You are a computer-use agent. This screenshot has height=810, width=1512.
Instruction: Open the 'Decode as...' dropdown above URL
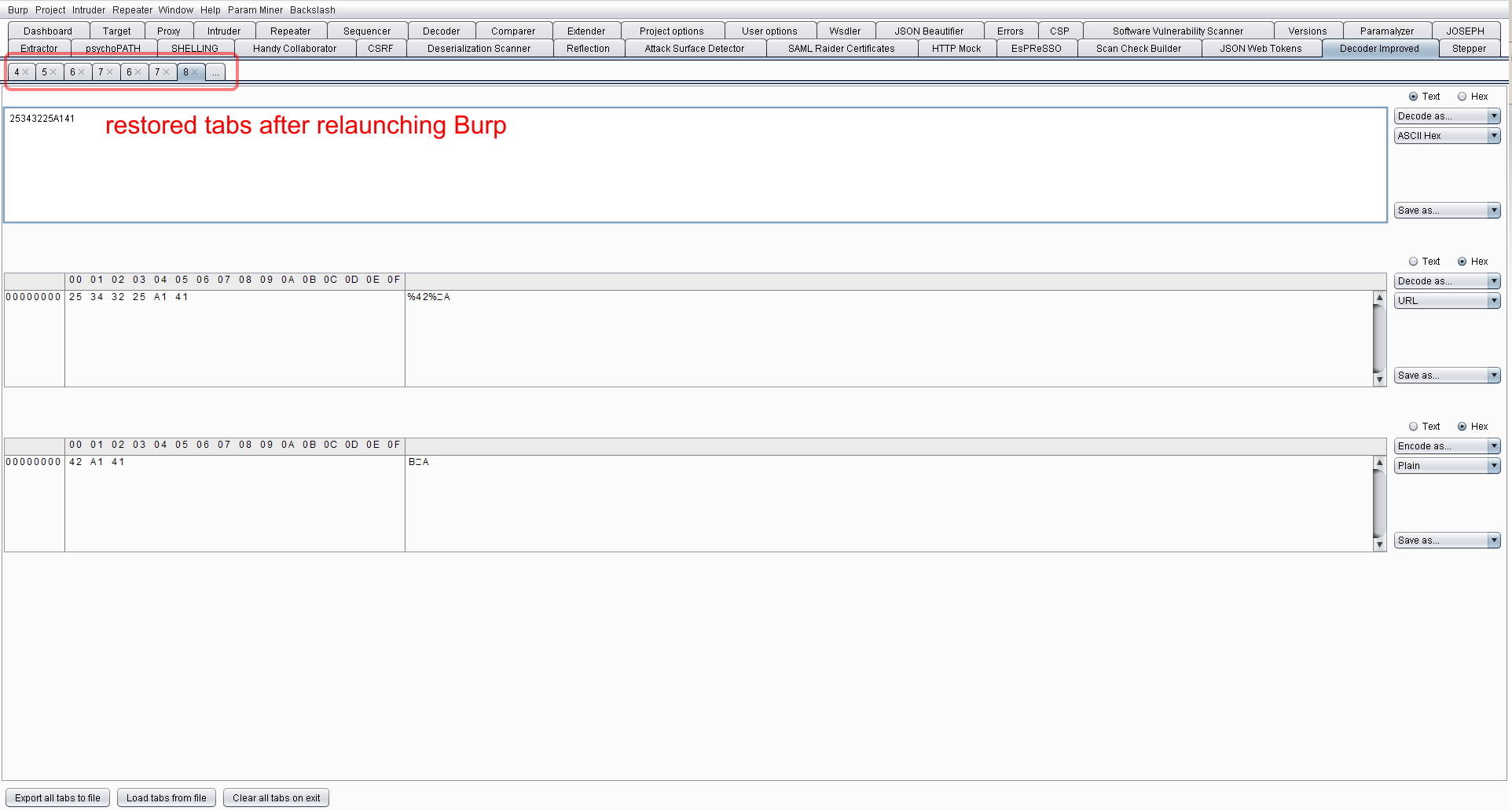pos(1448,281)
